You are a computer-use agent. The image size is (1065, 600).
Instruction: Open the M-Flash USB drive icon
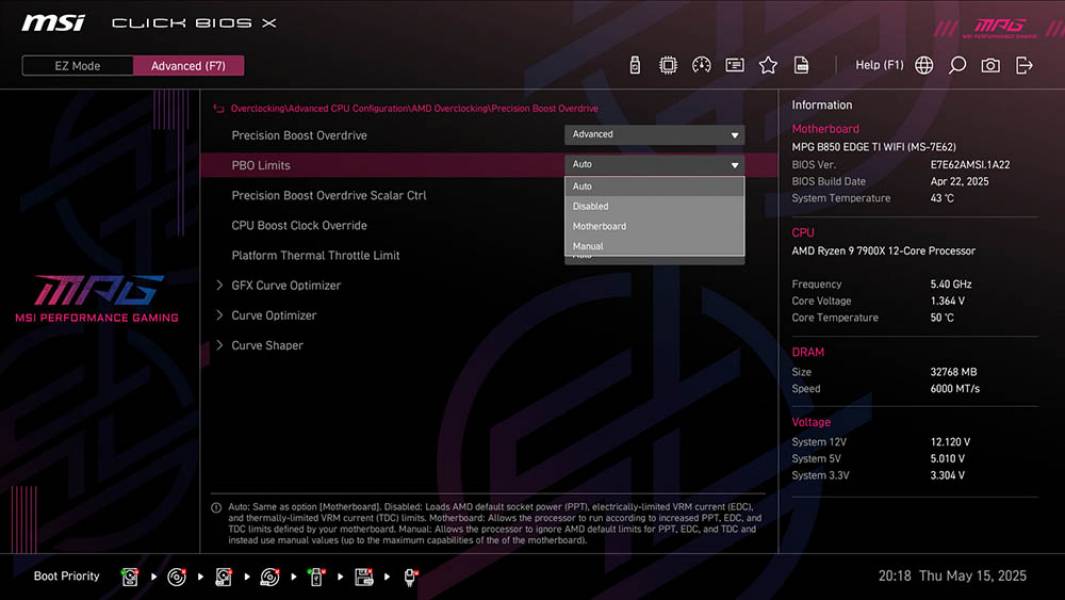click(x=634, y=65)
